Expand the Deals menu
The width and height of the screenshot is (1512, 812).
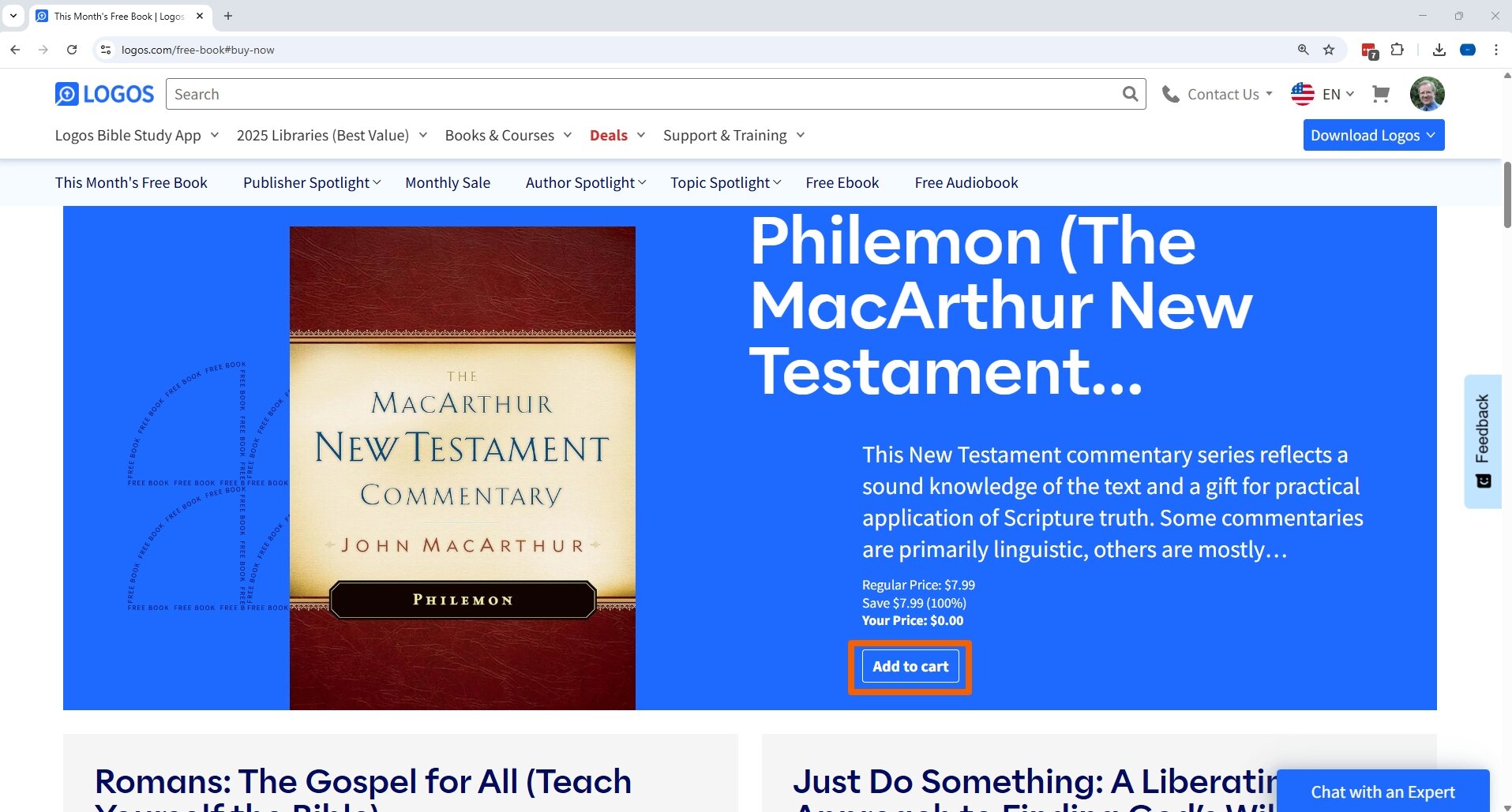coord(617,135)
